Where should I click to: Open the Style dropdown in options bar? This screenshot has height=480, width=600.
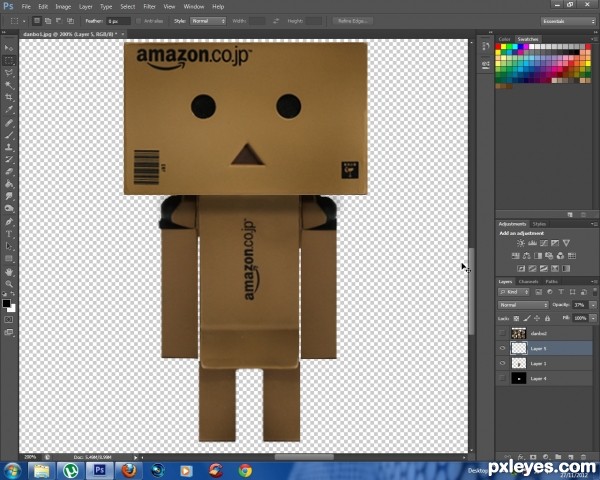click(208, 21)
